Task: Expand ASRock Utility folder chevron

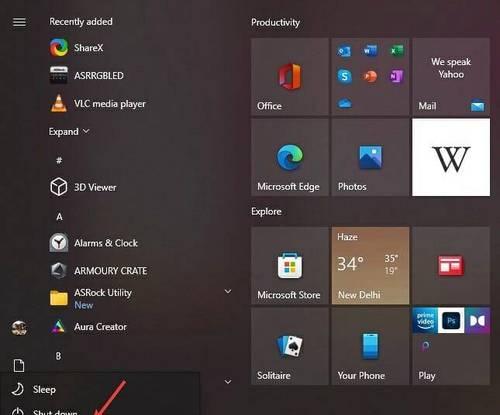Action: point(228,291)
